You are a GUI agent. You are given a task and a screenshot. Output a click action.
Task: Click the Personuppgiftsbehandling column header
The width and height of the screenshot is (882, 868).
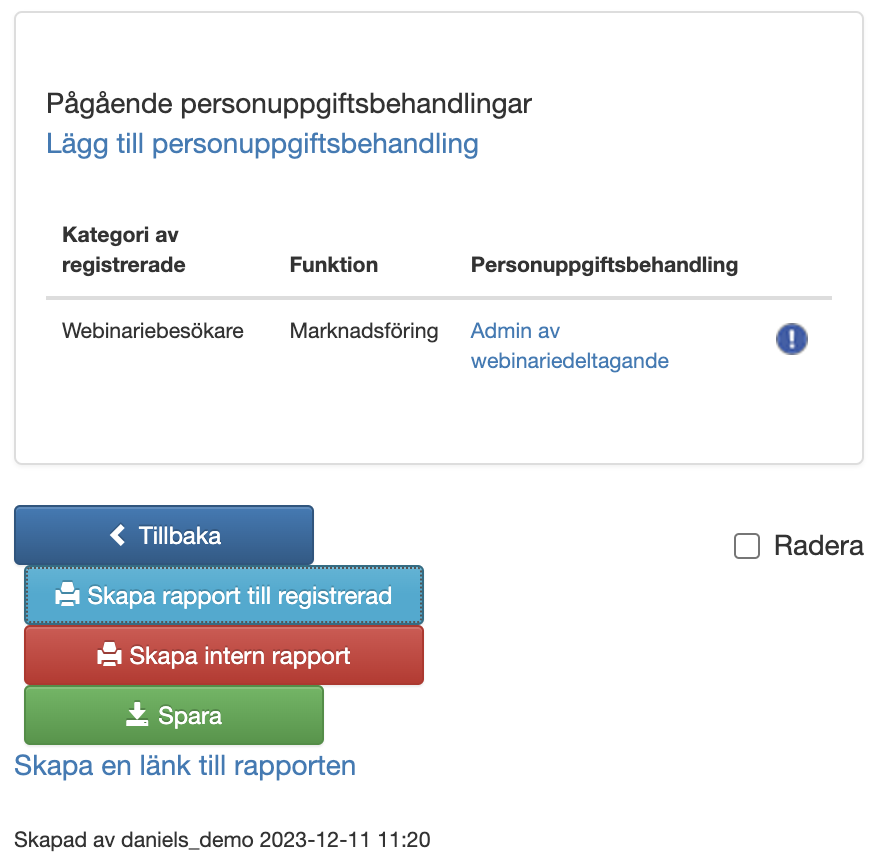[x=604, y=265]
